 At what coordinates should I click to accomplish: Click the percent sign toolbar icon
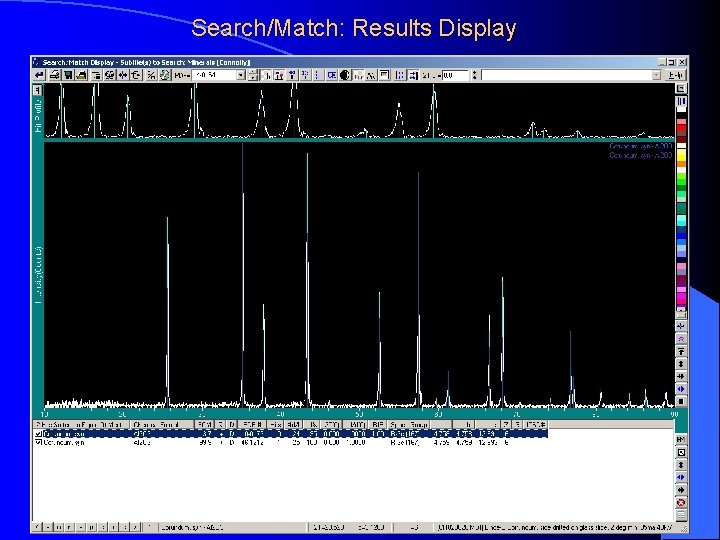(x=151, y=75)
